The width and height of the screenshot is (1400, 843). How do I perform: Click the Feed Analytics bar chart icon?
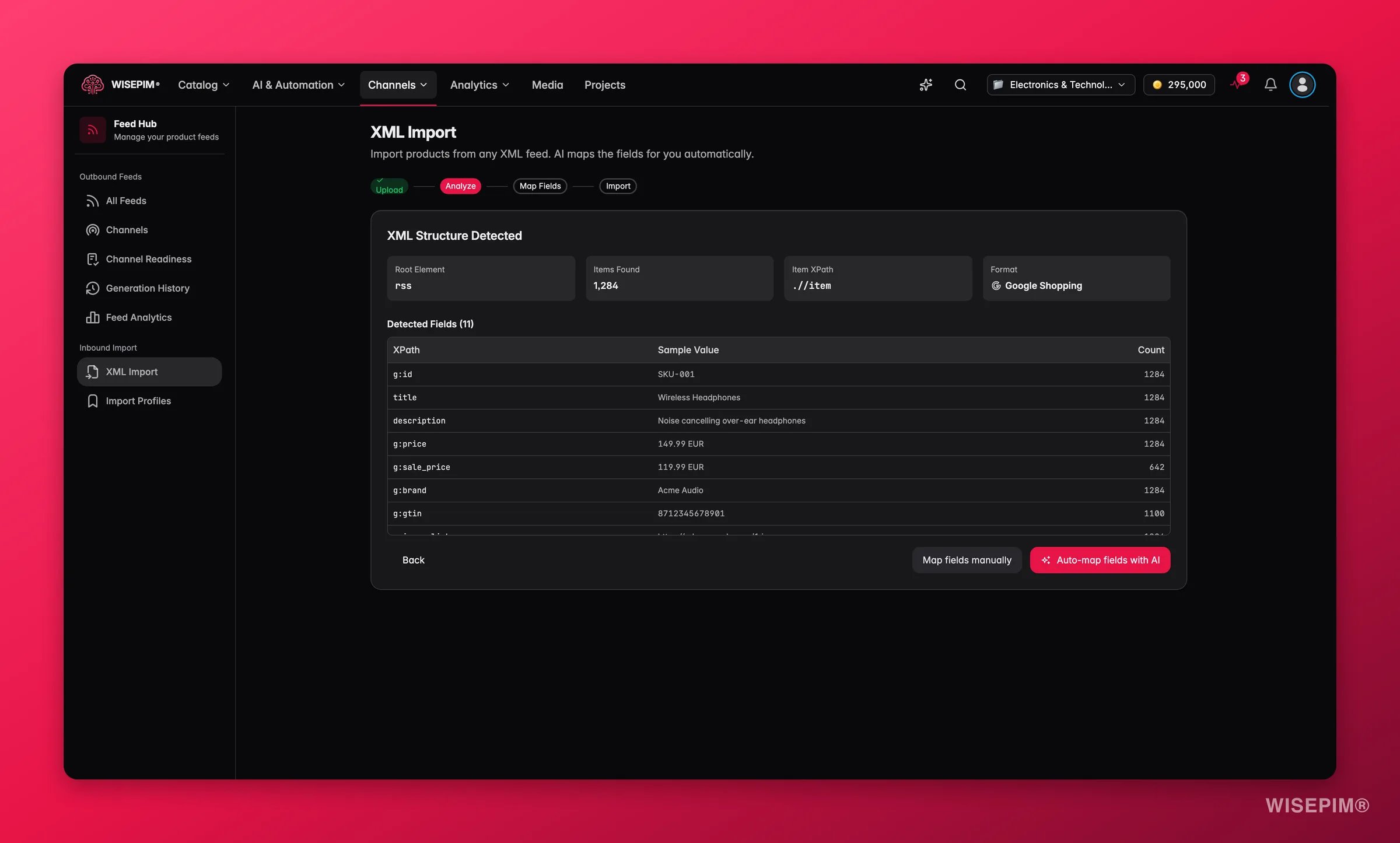coord(92,318)
